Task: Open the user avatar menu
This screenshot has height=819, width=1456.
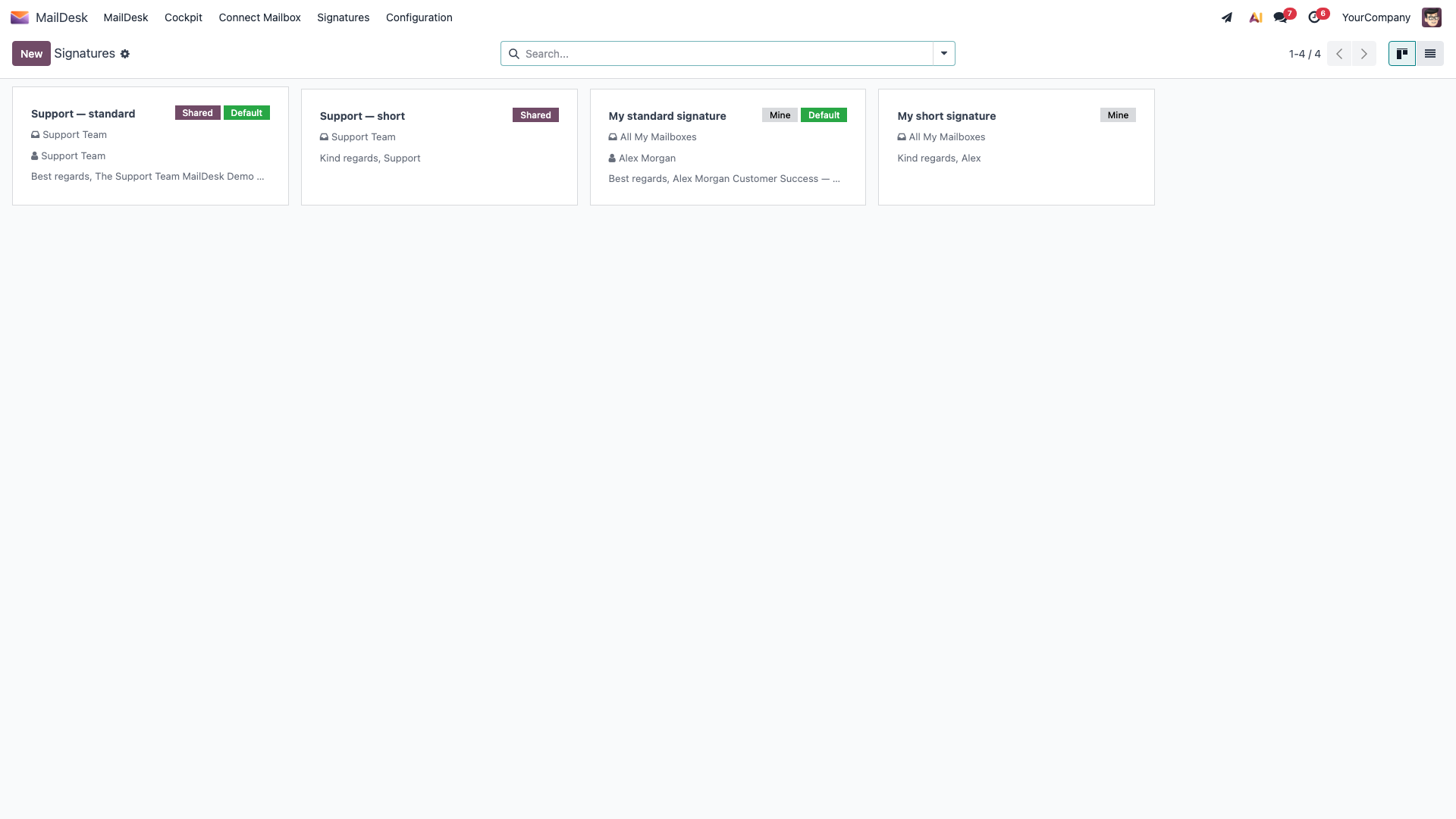Action: click(x=1431, y=17)
